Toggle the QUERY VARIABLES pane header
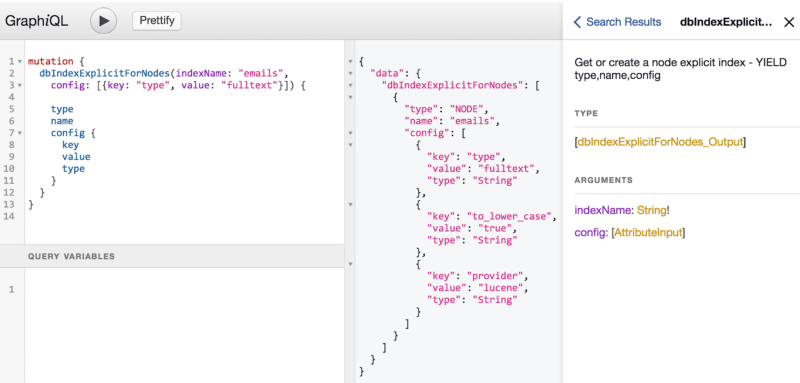 click(x=172, y=256)
